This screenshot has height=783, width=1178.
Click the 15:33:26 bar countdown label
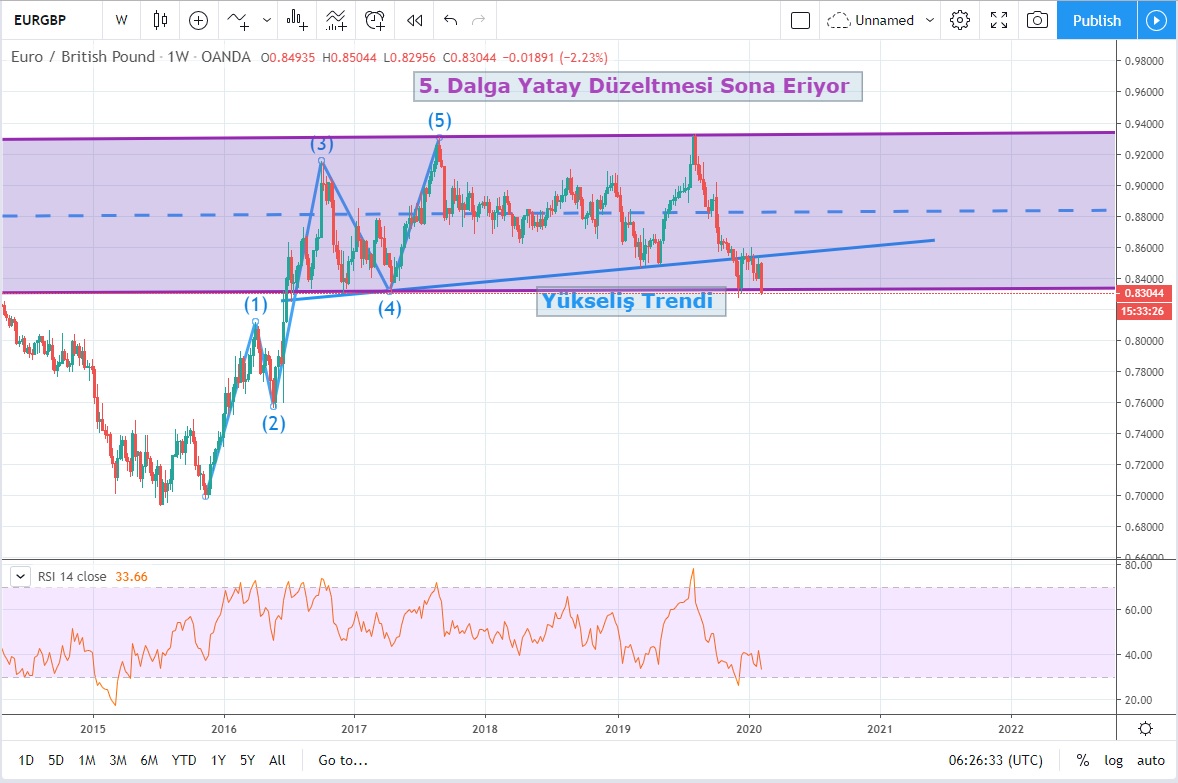coord(1144,311)
